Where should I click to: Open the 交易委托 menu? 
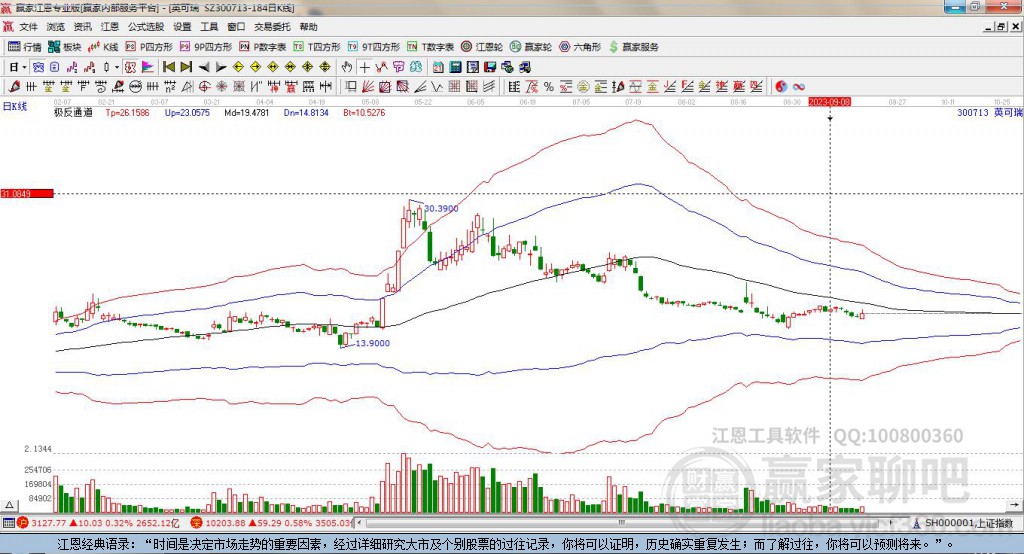[272, 27]
